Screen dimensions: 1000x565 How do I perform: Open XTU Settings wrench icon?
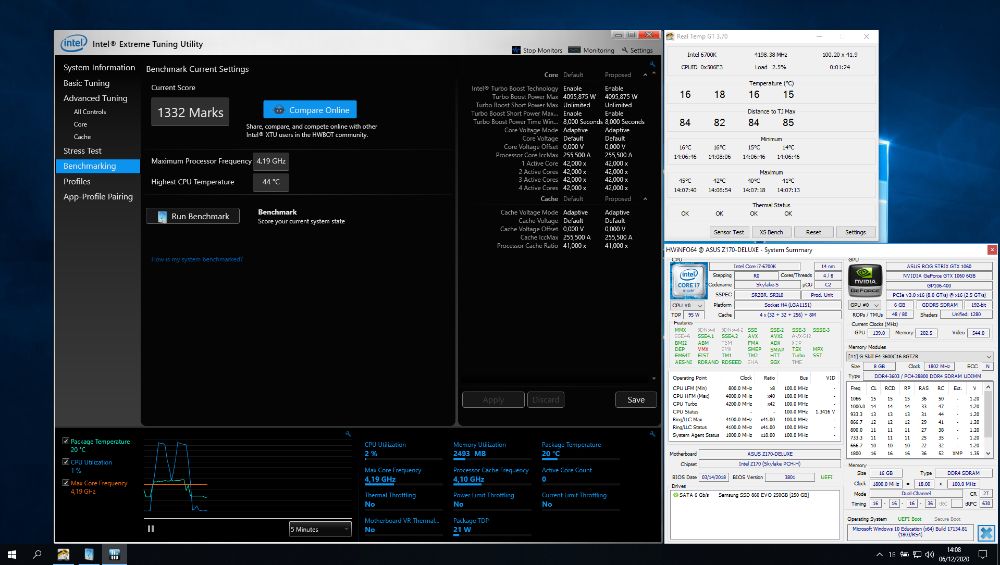pos(624,50)
